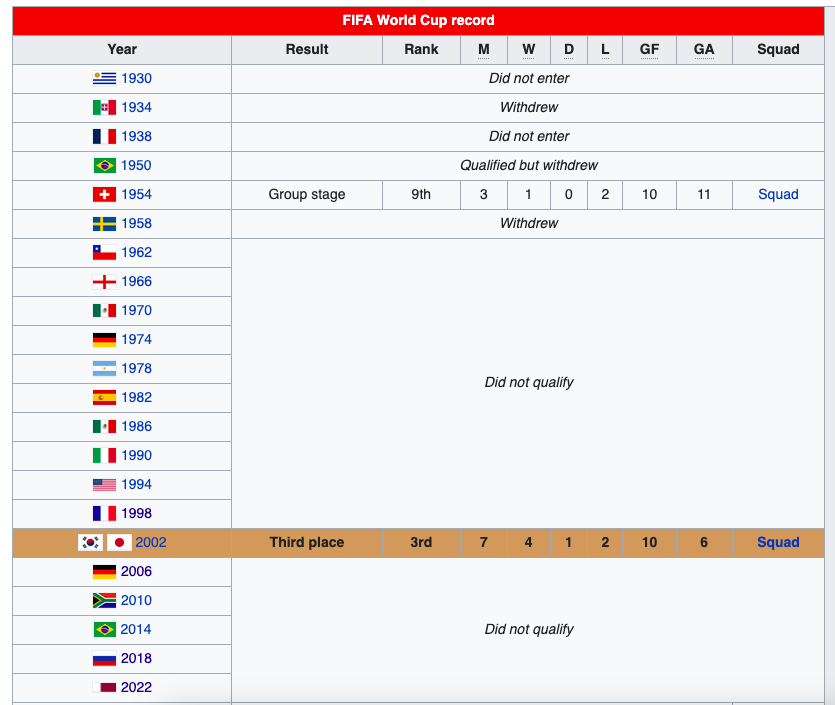Click the Russia flag beside 2018
835x705 pixels.
point(104,658)
